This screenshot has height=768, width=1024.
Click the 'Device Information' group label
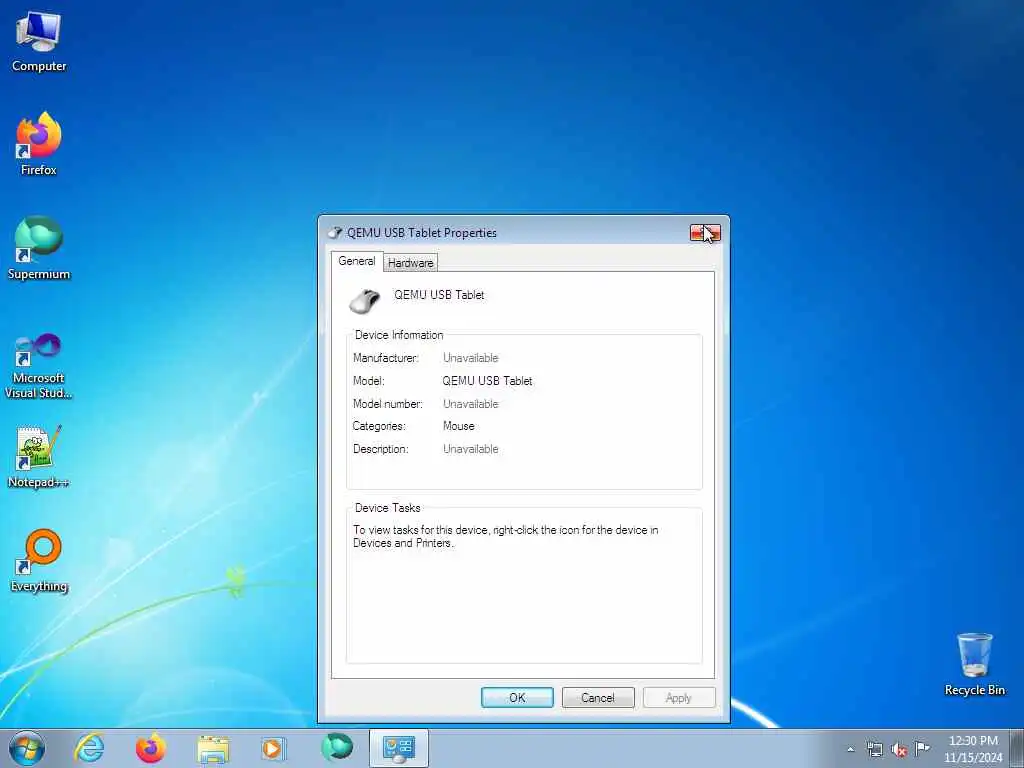(x=399, y=335)
